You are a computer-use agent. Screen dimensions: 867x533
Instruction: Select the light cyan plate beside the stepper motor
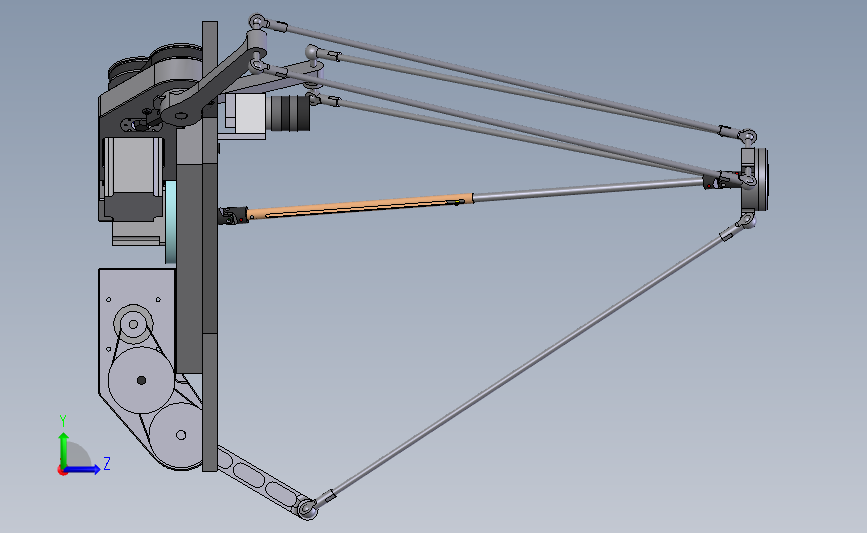(170, 222)
